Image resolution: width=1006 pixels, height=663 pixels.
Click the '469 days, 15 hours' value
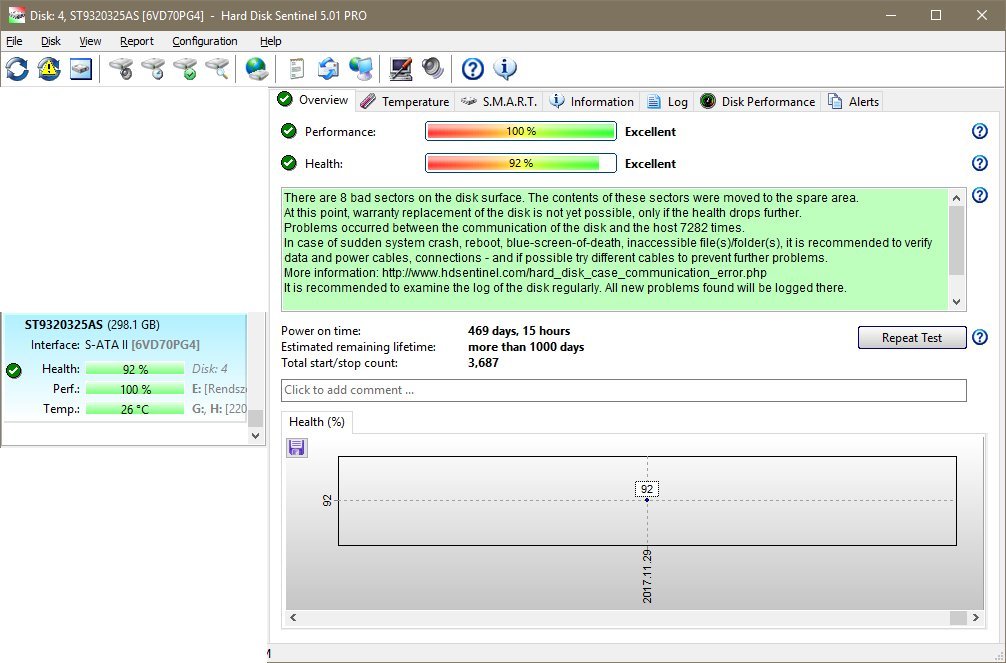point(519,331)
